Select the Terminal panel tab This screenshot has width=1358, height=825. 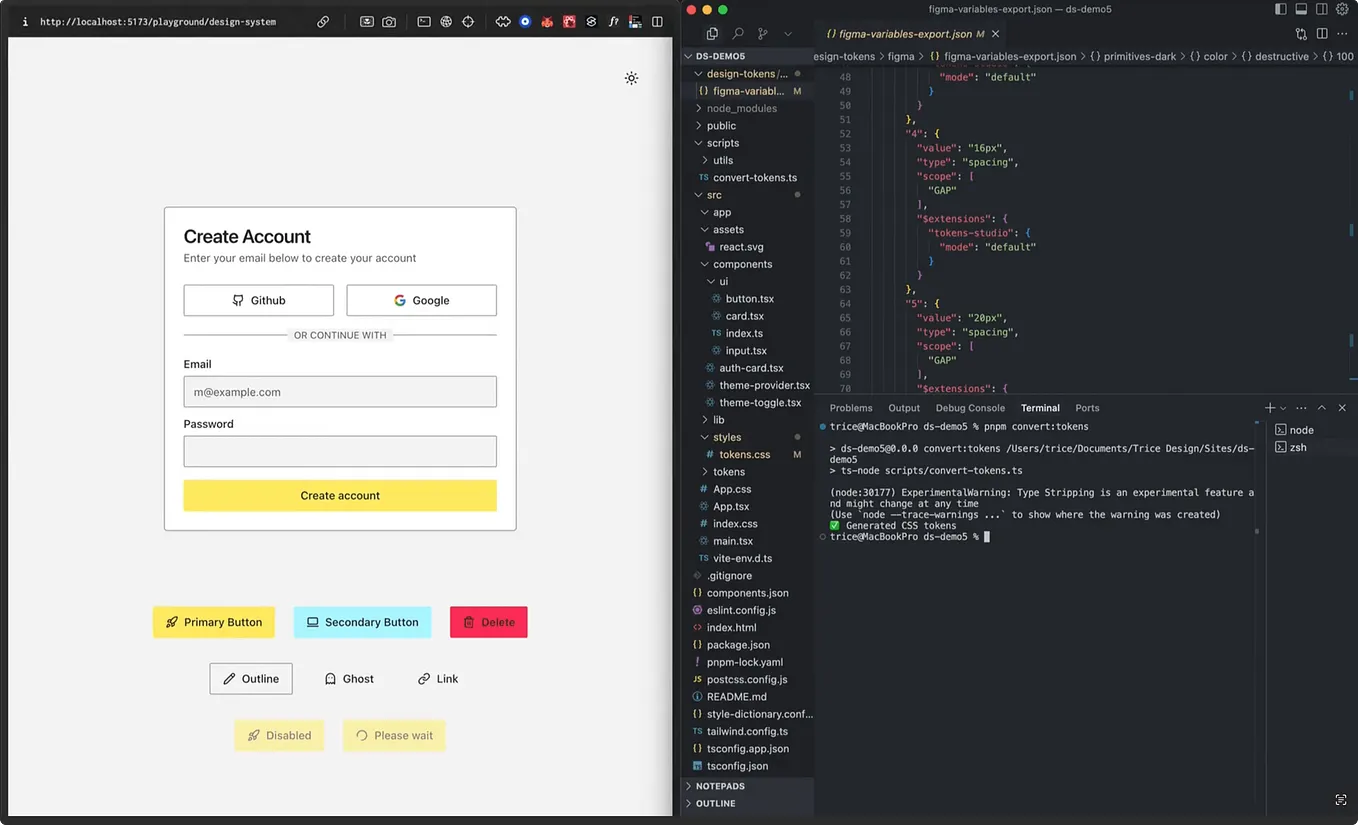click(x=1040, y=408)
